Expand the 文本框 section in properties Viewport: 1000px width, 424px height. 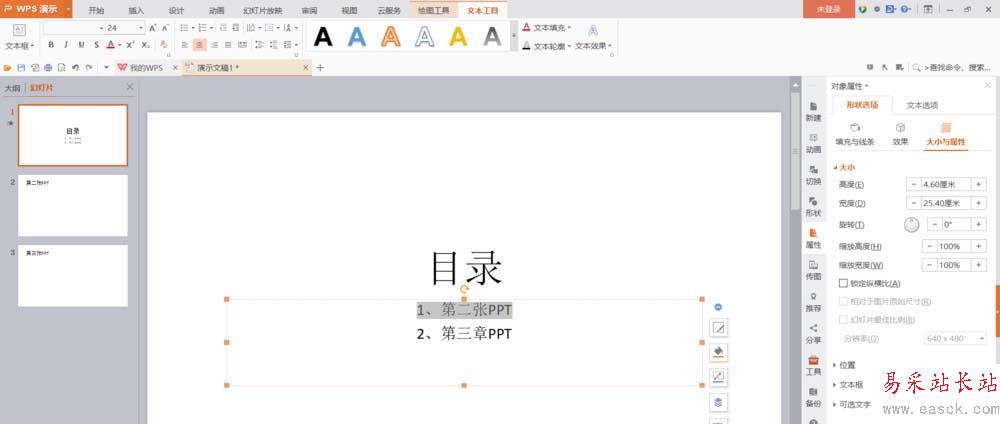[848, 384]
